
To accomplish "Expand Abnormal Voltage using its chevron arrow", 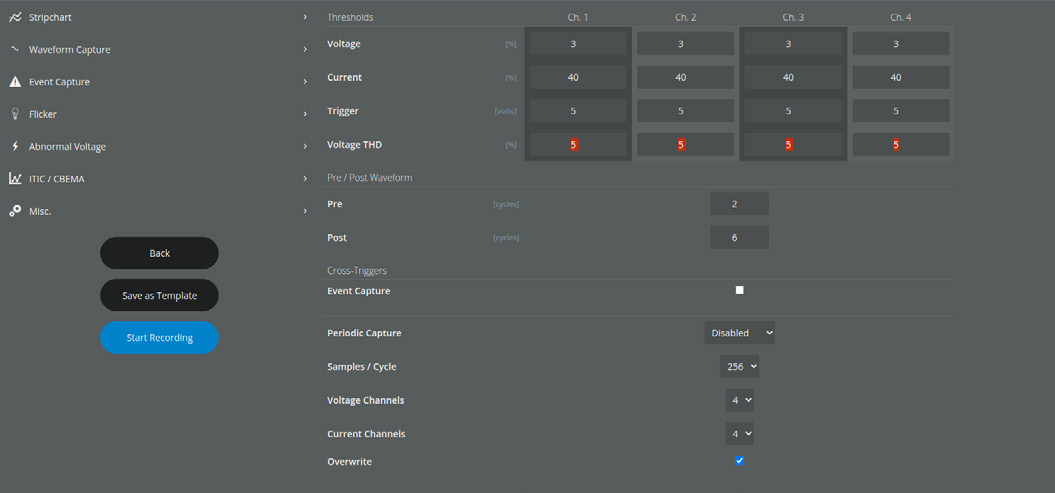I will [305, 147].
